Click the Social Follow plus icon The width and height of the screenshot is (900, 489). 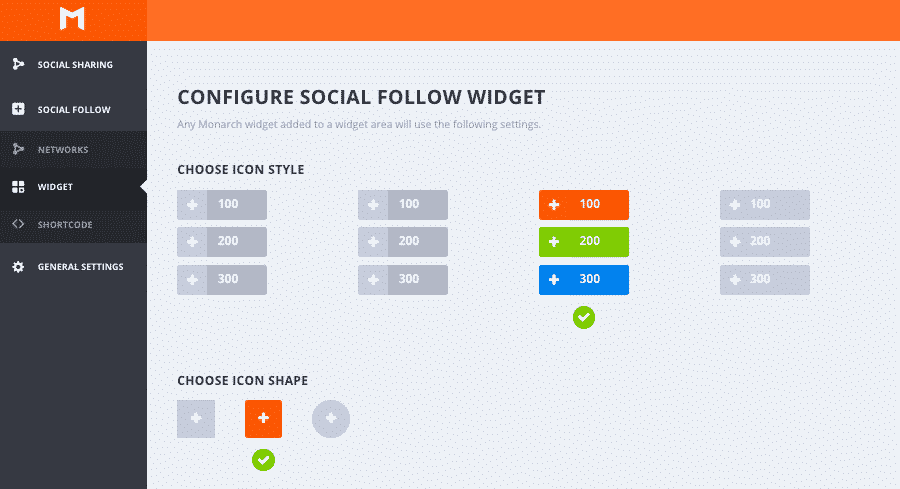click(18, 108)
